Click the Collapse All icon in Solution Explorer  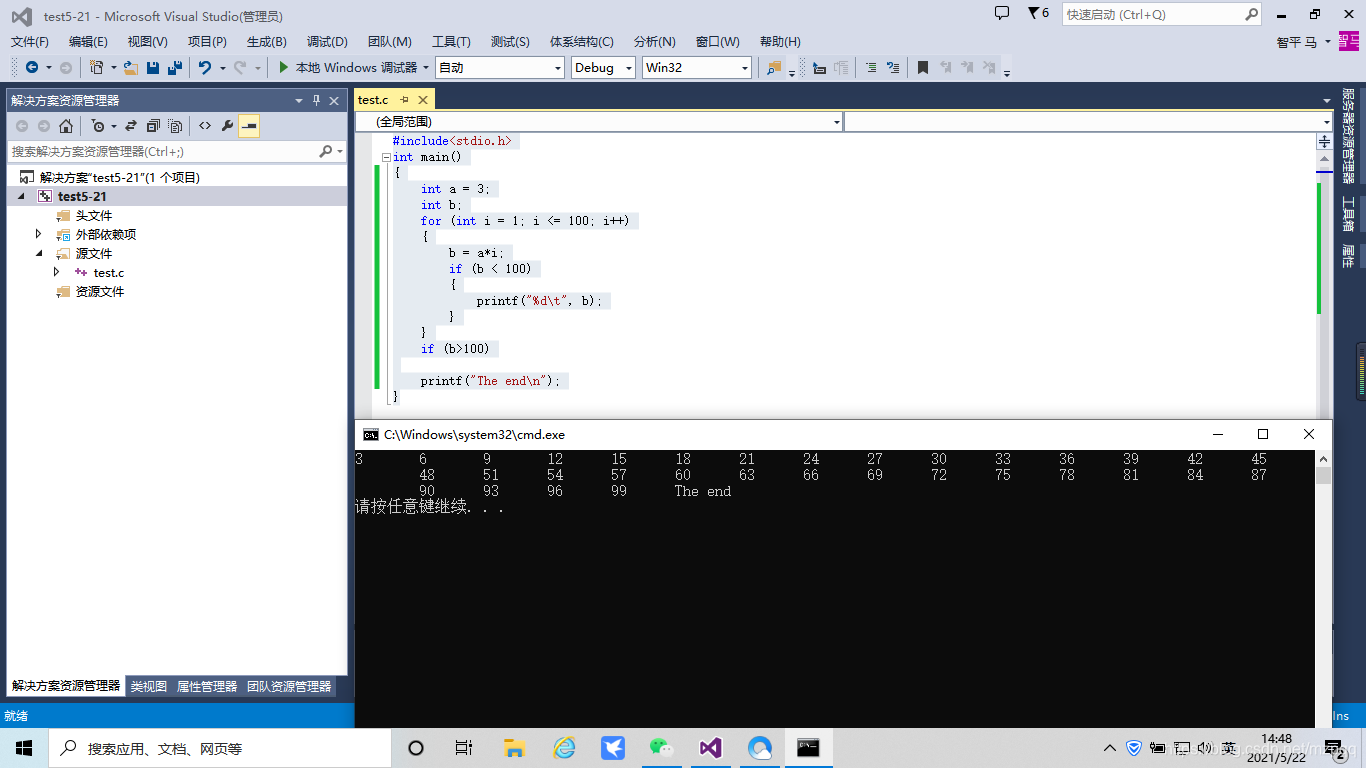pos(153,126)
